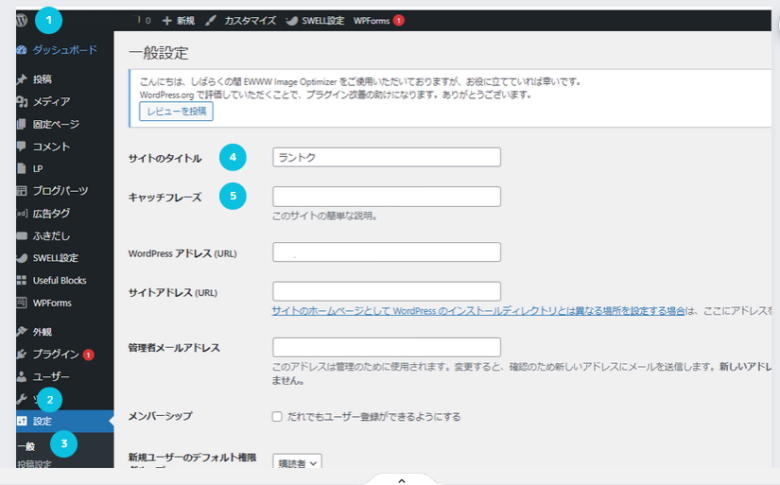
Task: Click the comment bubble icon beside コメント
Action: click(x=21, y=146)
